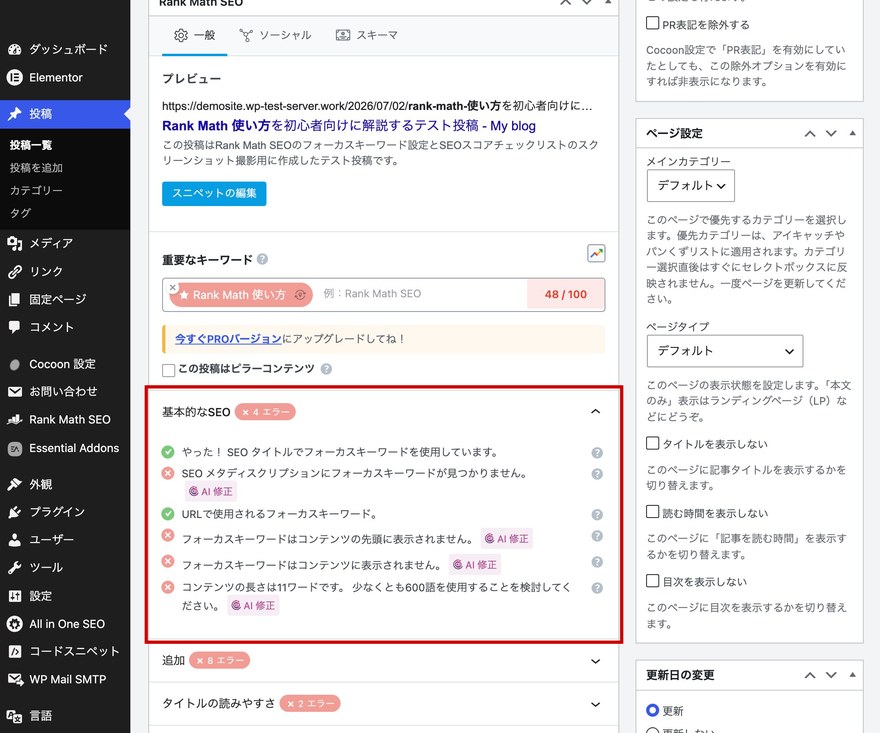This screenshot has width=880, height=733.
Task: Open the 設定 settings slider icon
Action: [x=15, y=596]
